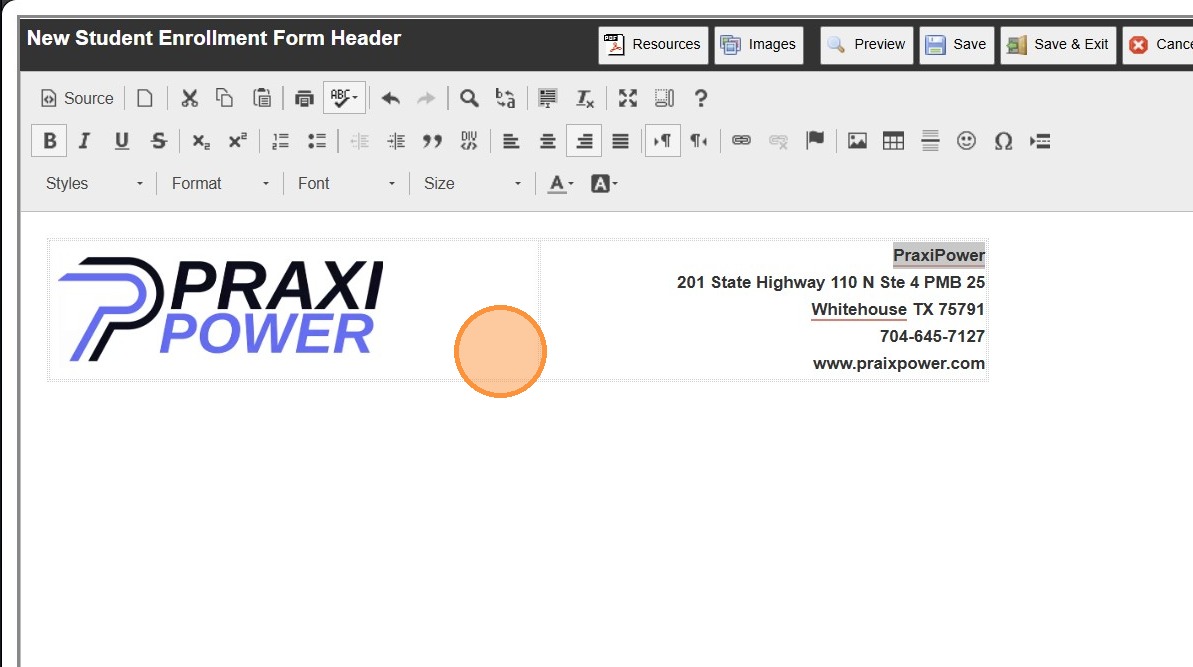The width and height of the screenshot is (1193, 667).
Task: Remove formatting with Tx icon
Action: 584,98
